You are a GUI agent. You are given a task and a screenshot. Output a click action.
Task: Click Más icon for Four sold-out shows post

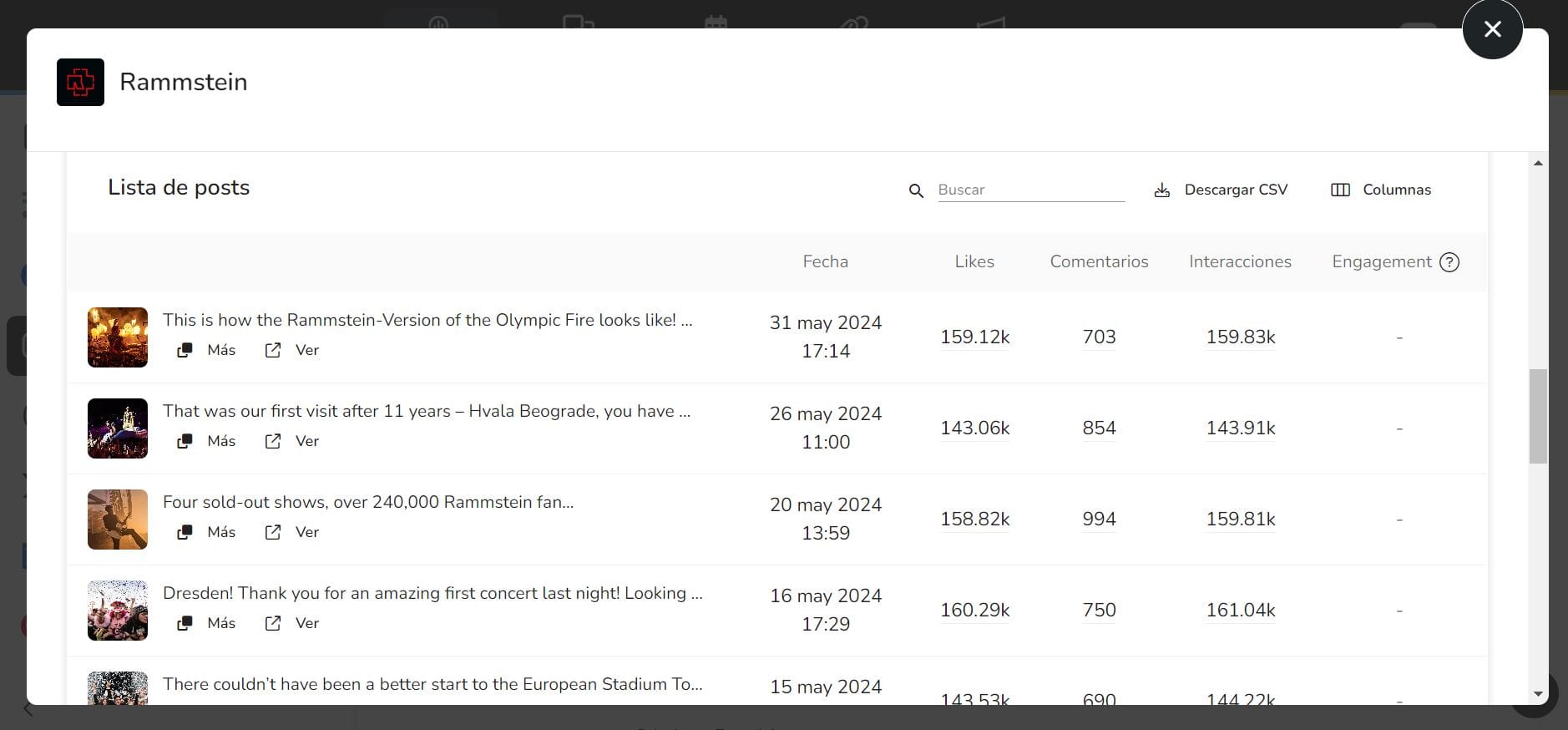pyautogui.click(x=185, y=532)
